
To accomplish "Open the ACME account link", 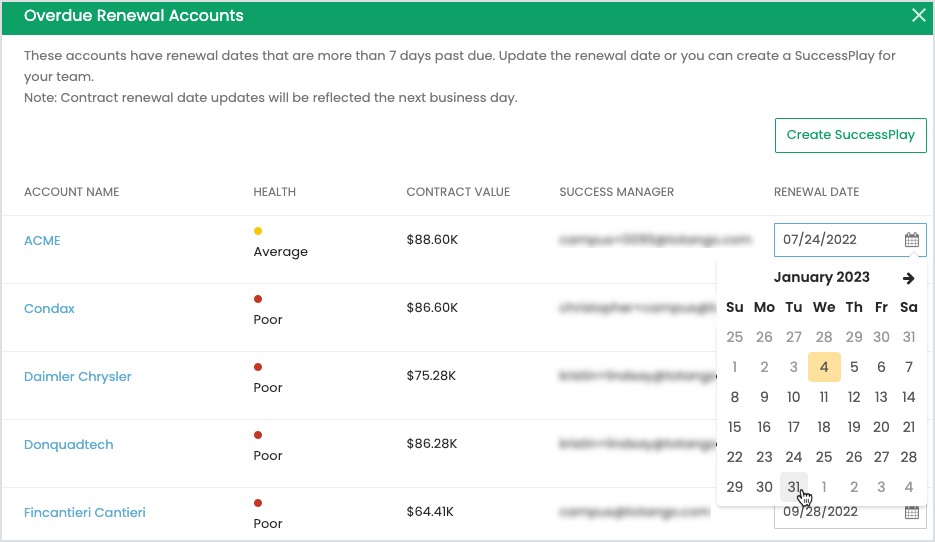I will (42, 241).
